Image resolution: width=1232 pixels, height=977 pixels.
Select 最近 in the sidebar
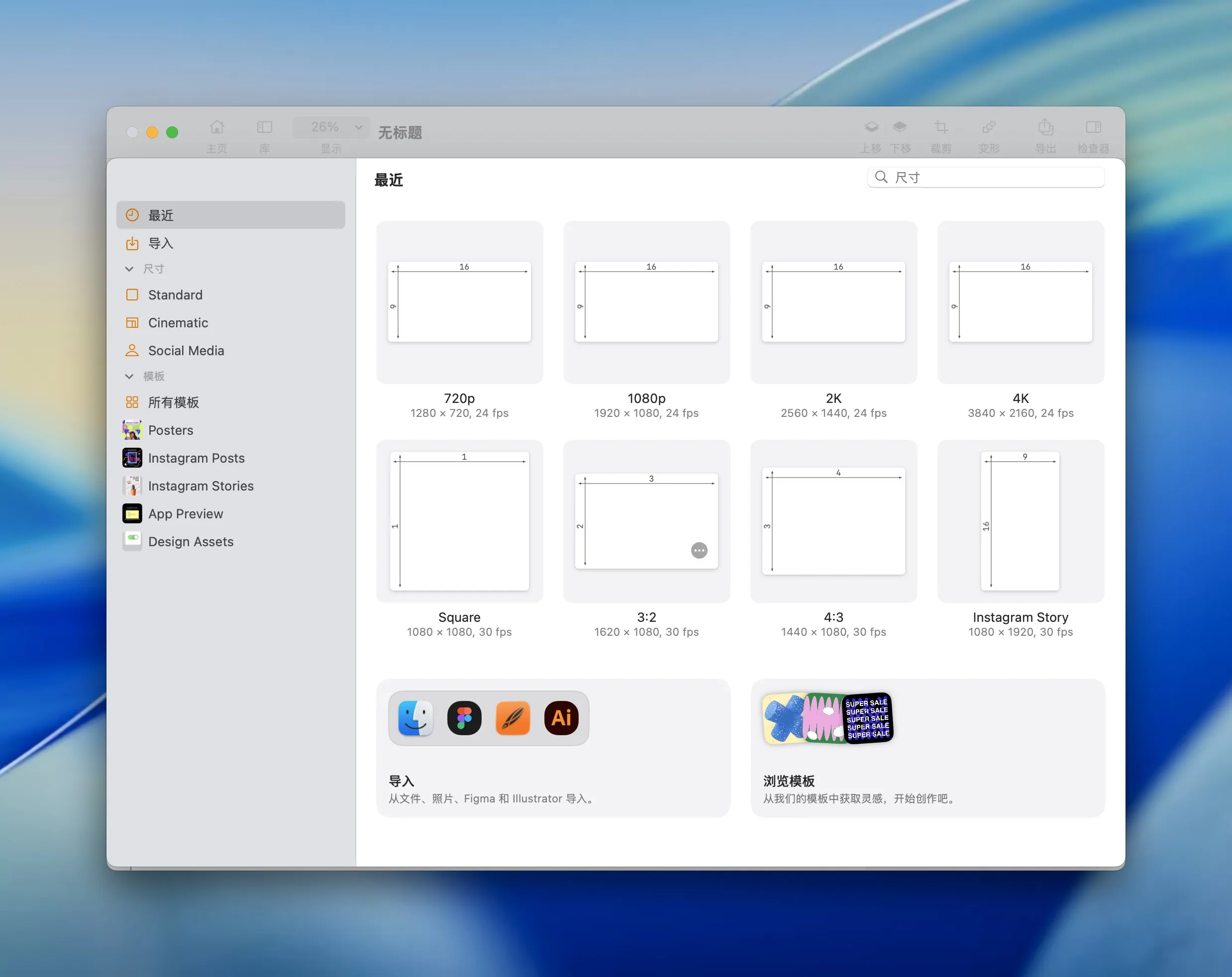pyautogui.click(x=231, y=215)
